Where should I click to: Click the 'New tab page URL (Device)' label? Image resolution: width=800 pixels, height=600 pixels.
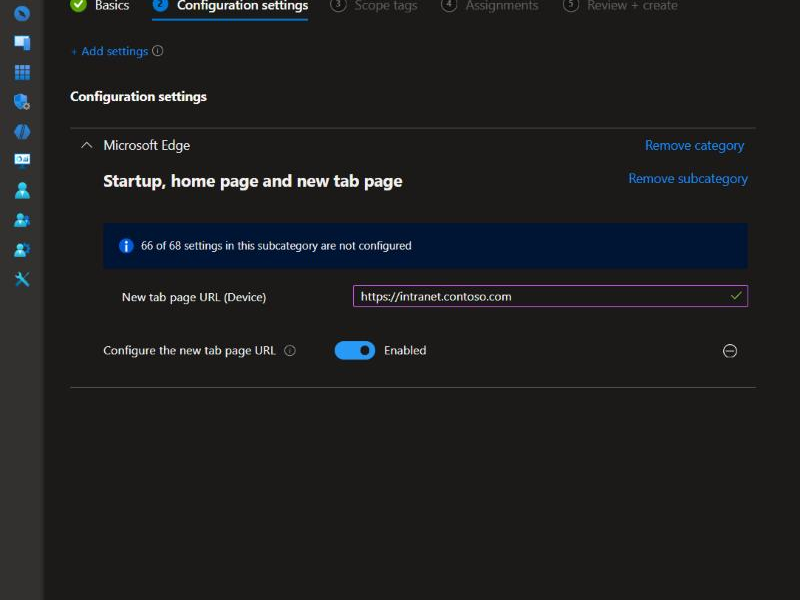(194, 297)
